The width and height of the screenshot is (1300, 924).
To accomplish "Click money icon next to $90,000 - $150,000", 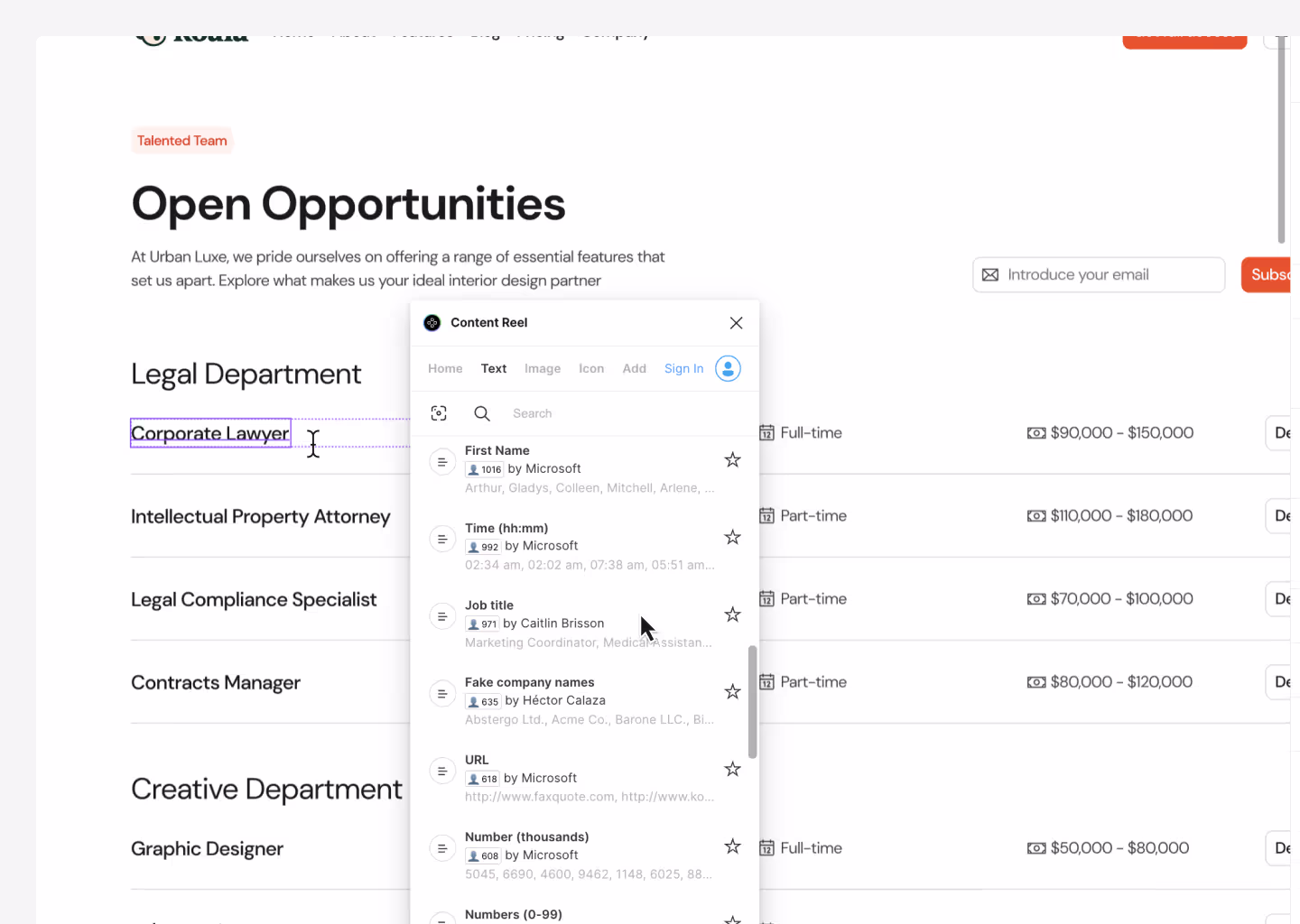I will pyautogui.click(x=1036, y=433).
